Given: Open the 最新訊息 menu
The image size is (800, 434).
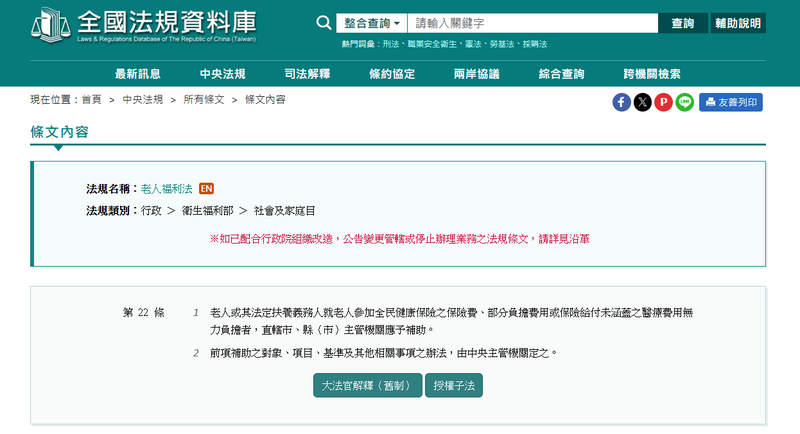Looking at the screenshot, I should coord(138,74).
